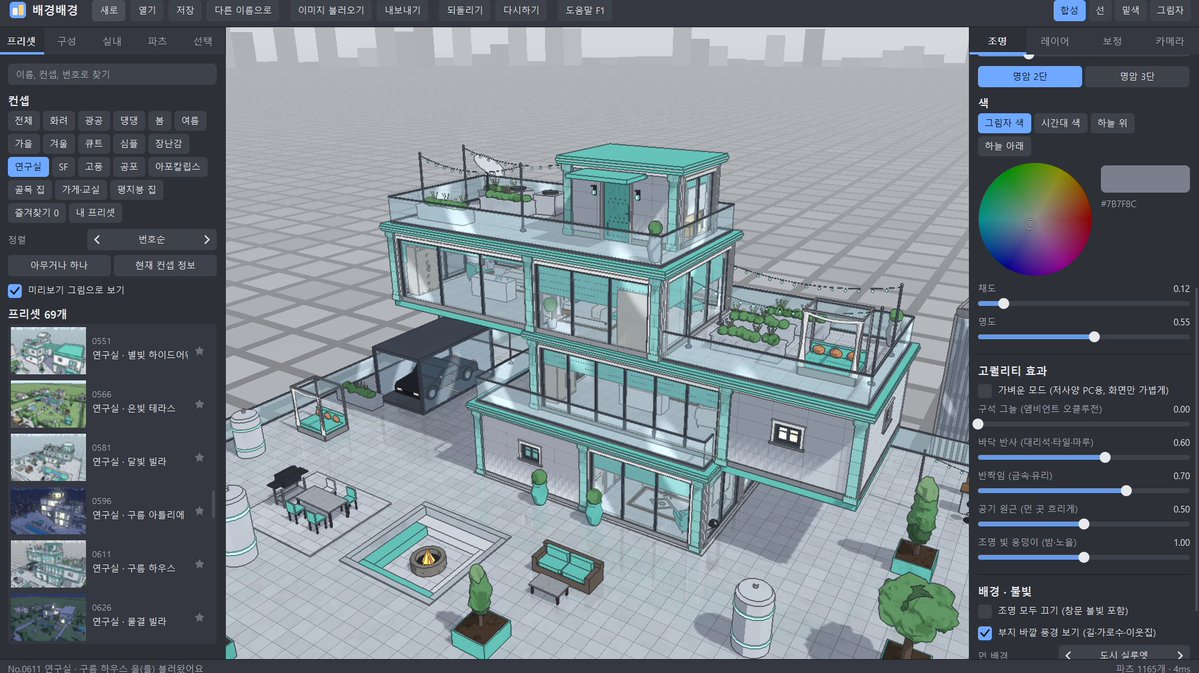Switch to the 파츠 tab

pos(157,41)
